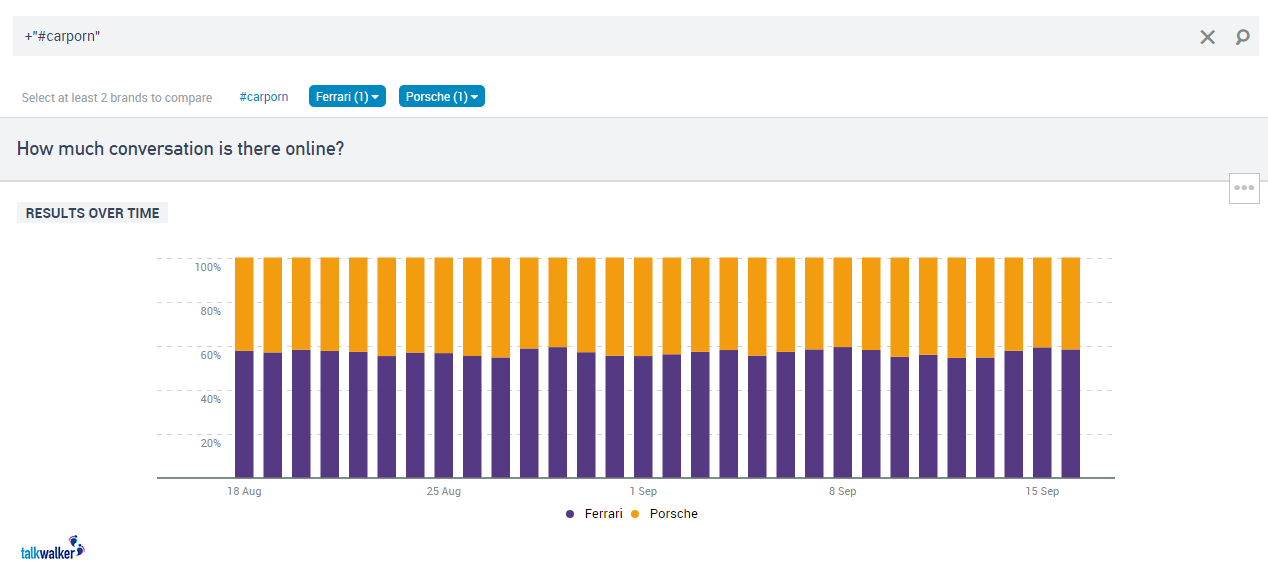The height and width of the screenshot is (573, 1268).
Task: Click the 25 Aug axis label
Action: [444, 491]
